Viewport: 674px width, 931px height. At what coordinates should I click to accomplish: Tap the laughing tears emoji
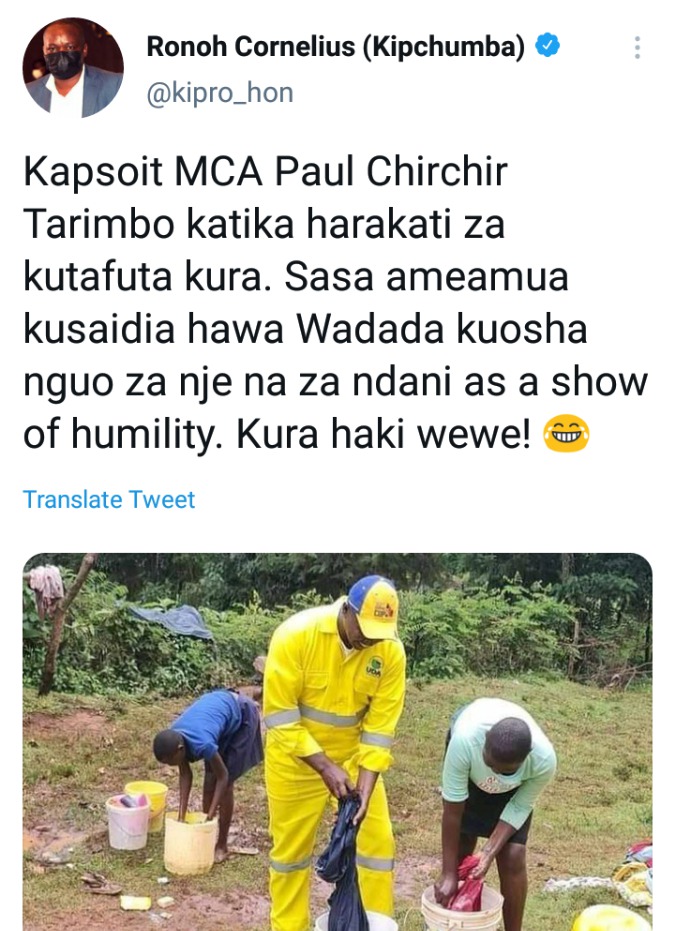click(x=566, y=433)
